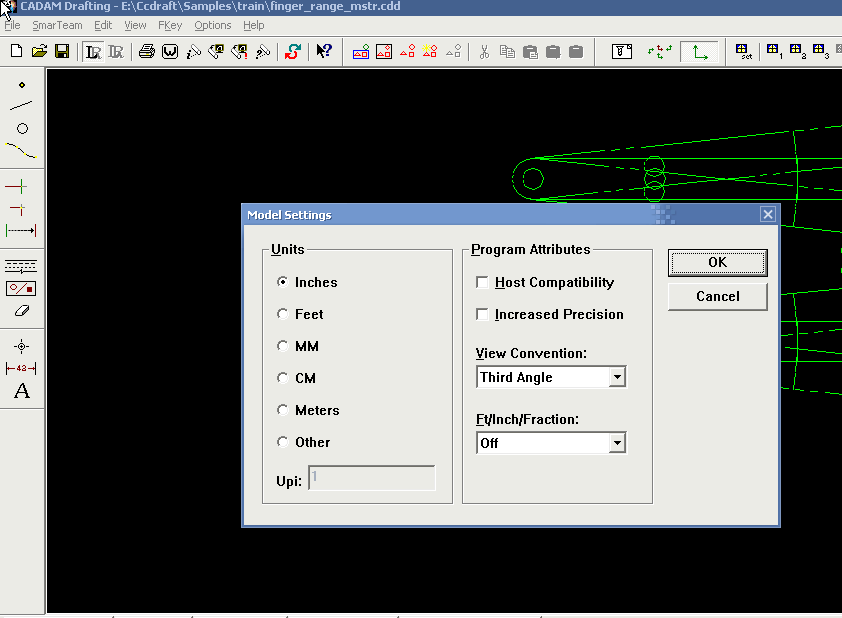Click the printer icon

147,52
